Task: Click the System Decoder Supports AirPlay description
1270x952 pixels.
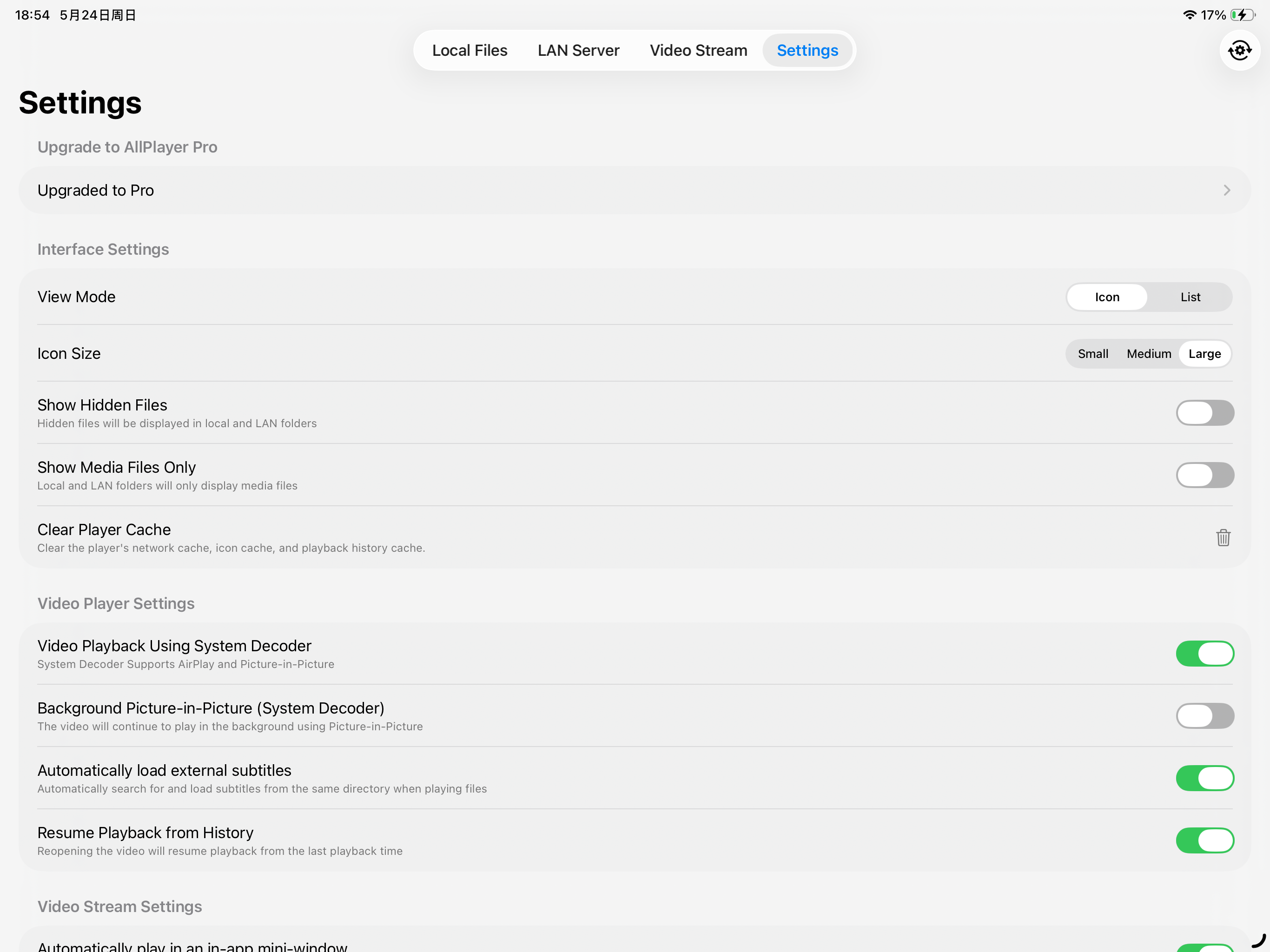Action: (x=185, y=664)
